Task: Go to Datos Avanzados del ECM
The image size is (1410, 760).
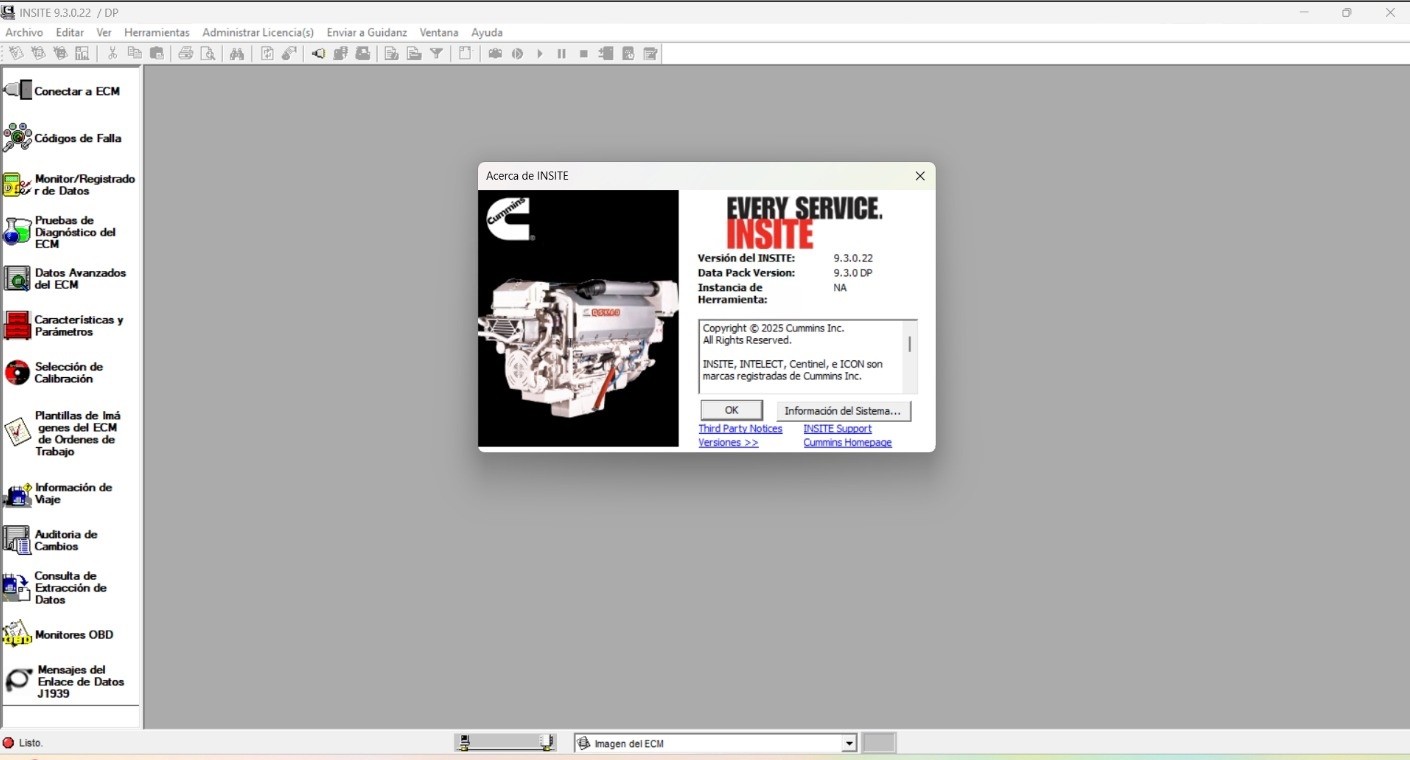Action: click(66, 279)
